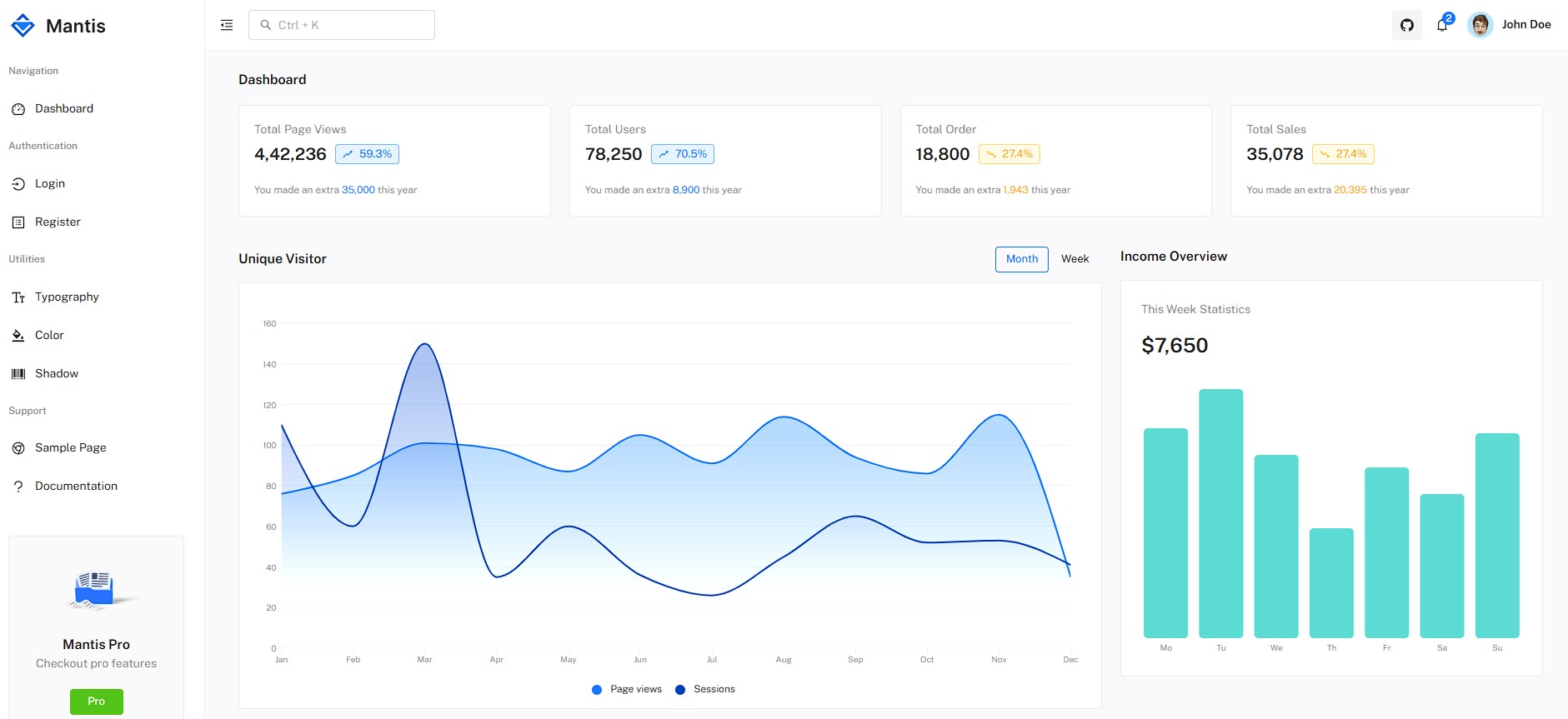Go to the Login page
The width and height of the screenshot is (1568, 719).
click(x=50, y=184)
